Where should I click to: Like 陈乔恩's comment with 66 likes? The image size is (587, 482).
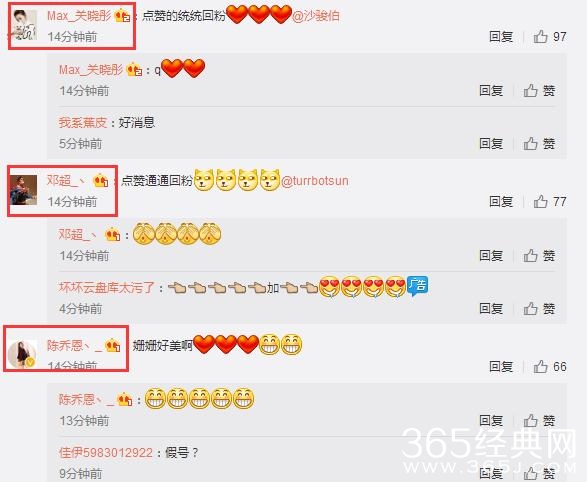pos(550,366)
